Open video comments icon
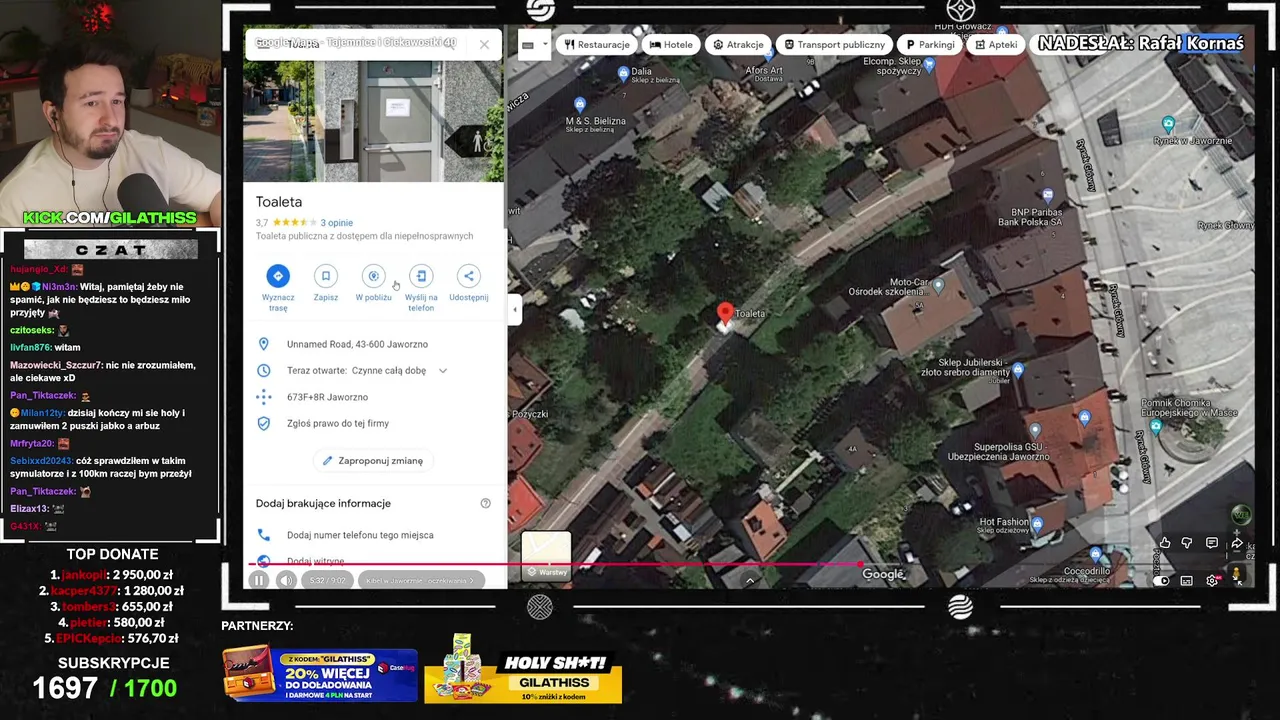 coord(1212,543)
